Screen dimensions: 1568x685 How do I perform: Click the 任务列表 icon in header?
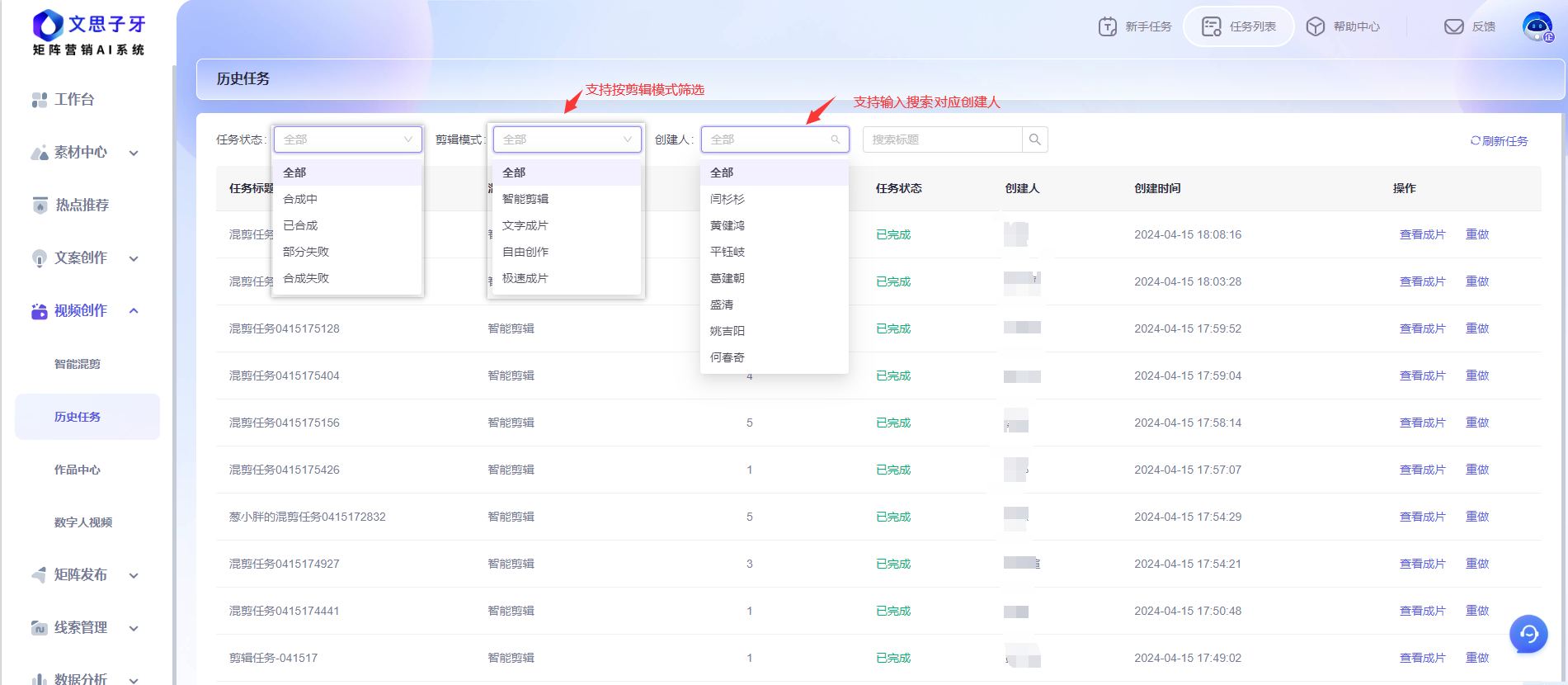click(x=1211, y=26)
